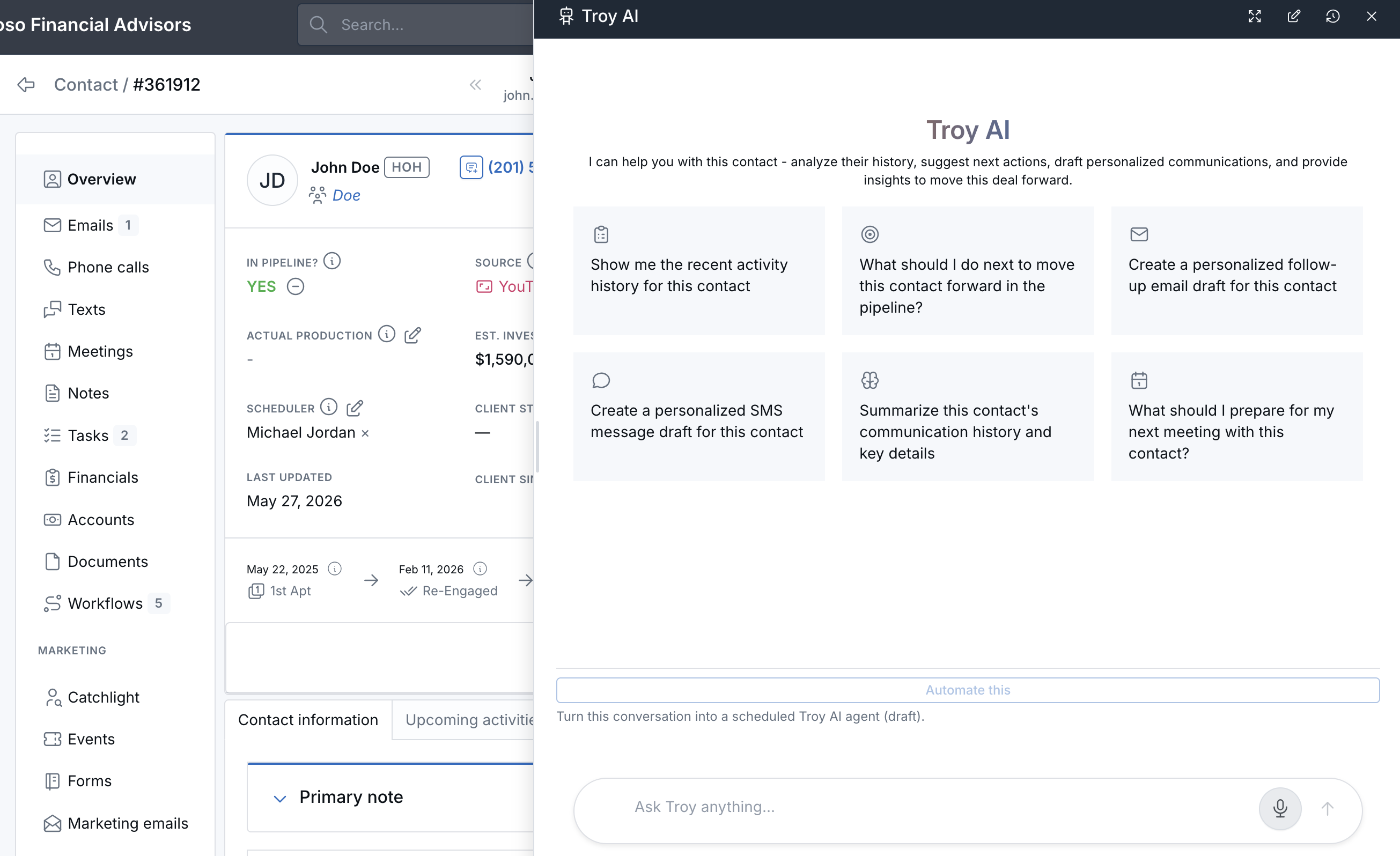Image resolution: width=1400 pixels, height=856 pixels.
Task: Select prepare for next meeting prompt card
Action: point(1236,416)
